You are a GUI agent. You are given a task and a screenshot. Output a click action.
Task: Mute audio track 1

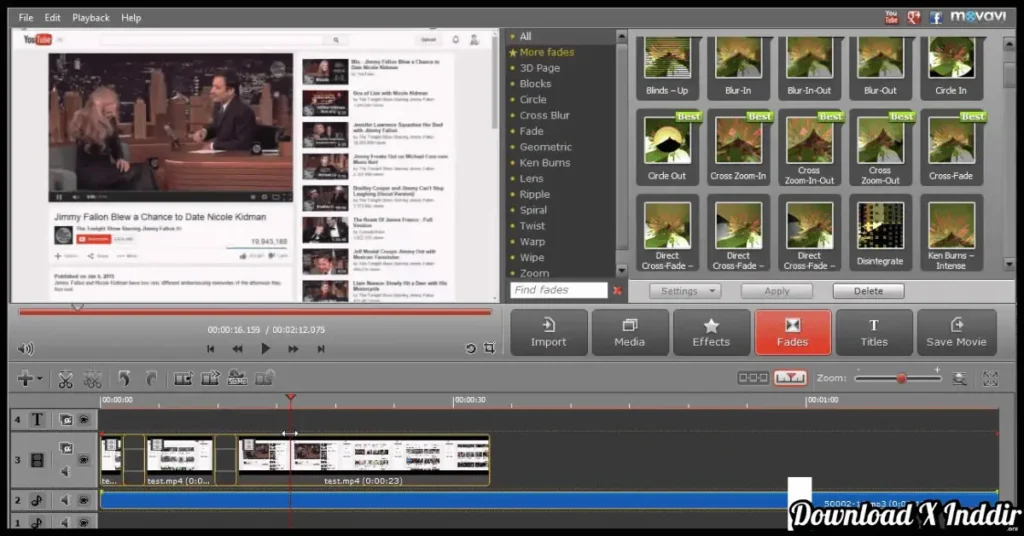[65, 522]
